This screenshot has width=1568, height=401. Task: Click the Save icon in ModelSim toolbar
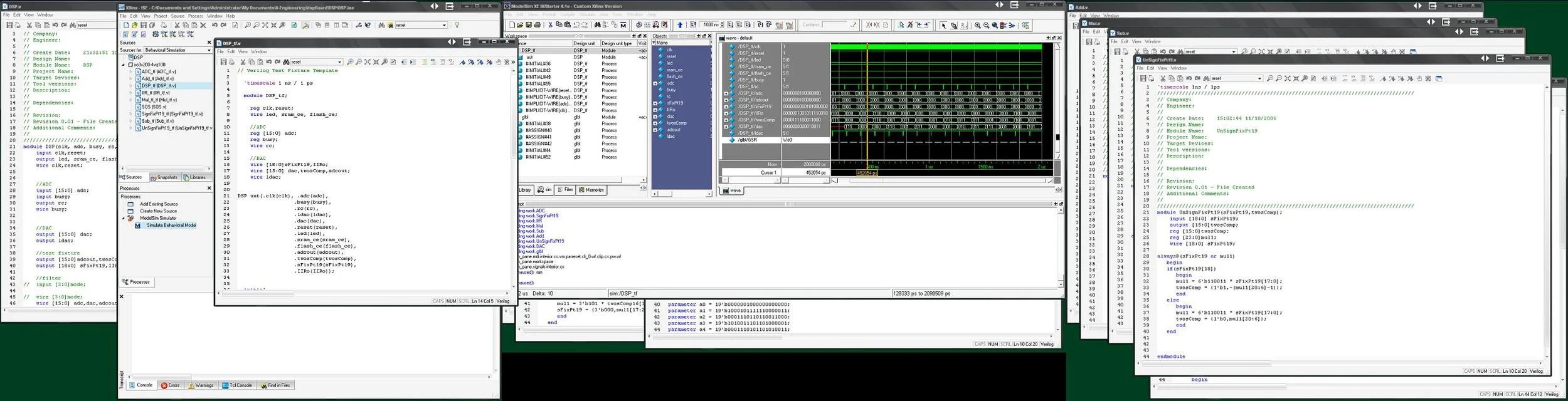pos(529,25)
